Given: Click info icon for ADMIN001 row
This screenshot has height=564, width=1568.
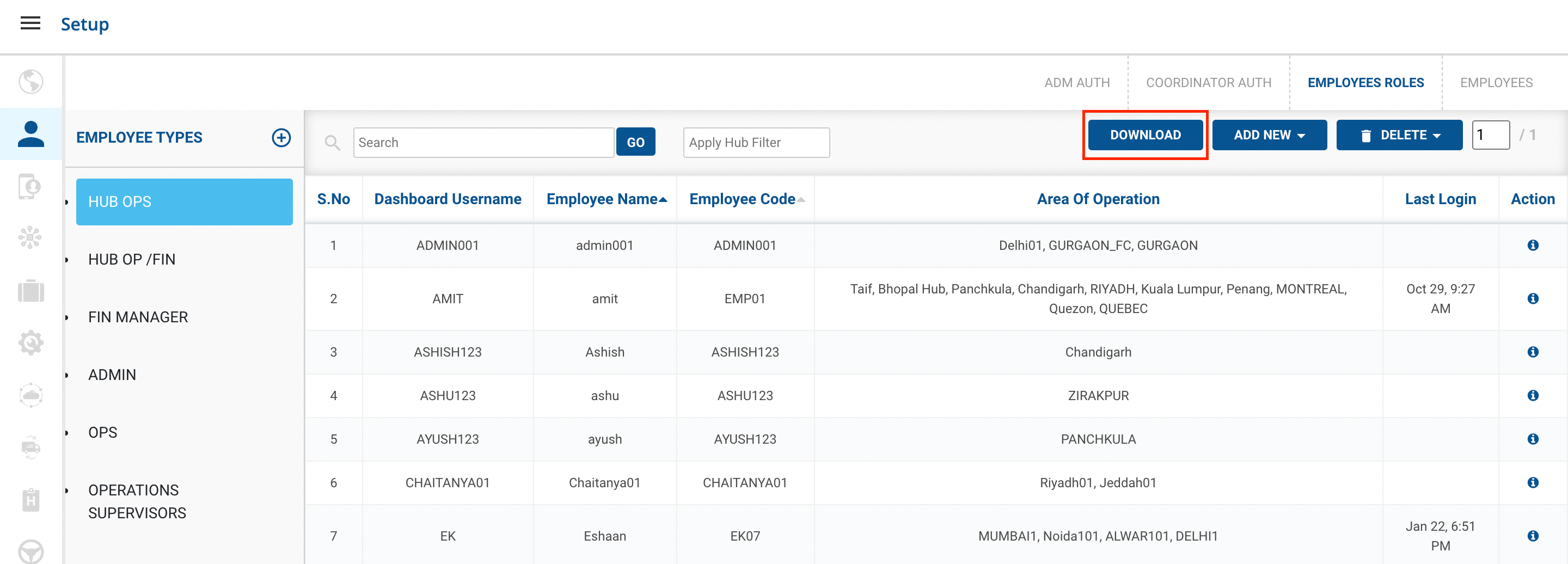Looking at the screenshot, I should [1532, 245].
